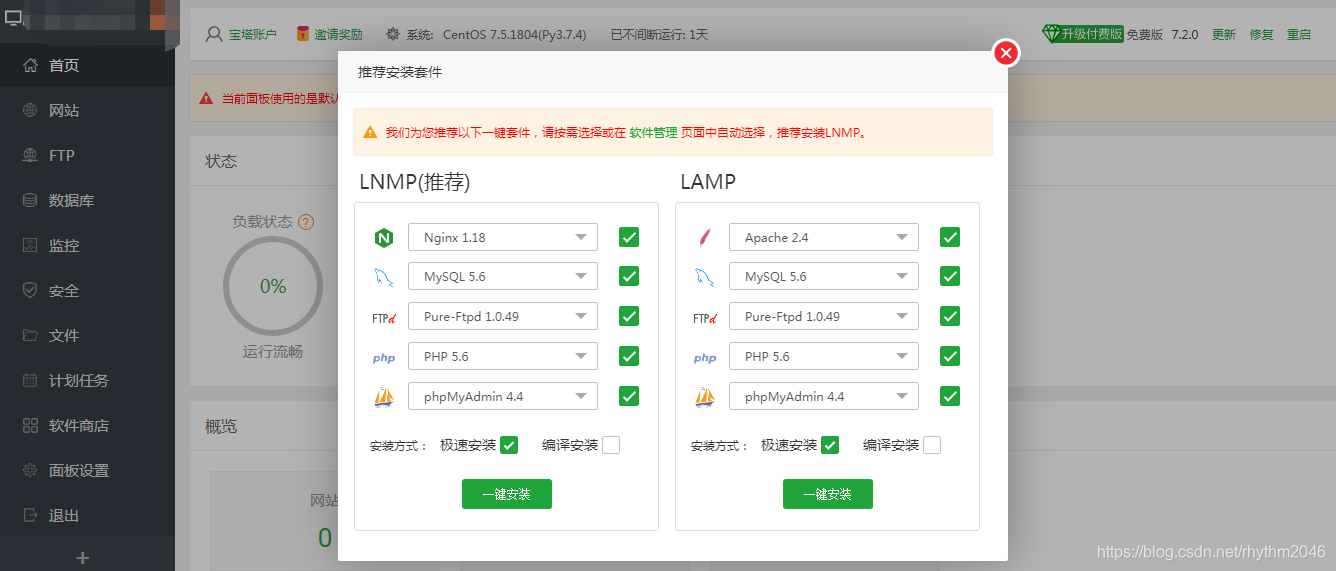This screenshot has width=1336, height=571.
Task: Click the gear icon beside 面板设置
Action: [x=30, y=470]
